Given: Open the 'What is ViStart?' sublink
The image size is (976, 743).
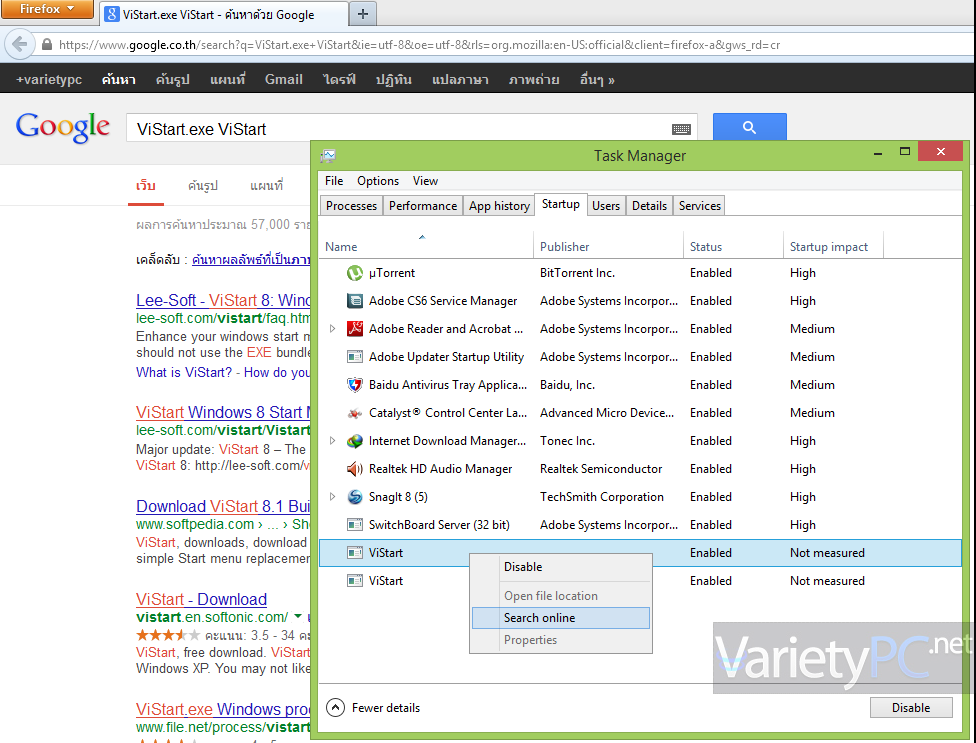Looking at the screenshot, I should click(184, 372).
